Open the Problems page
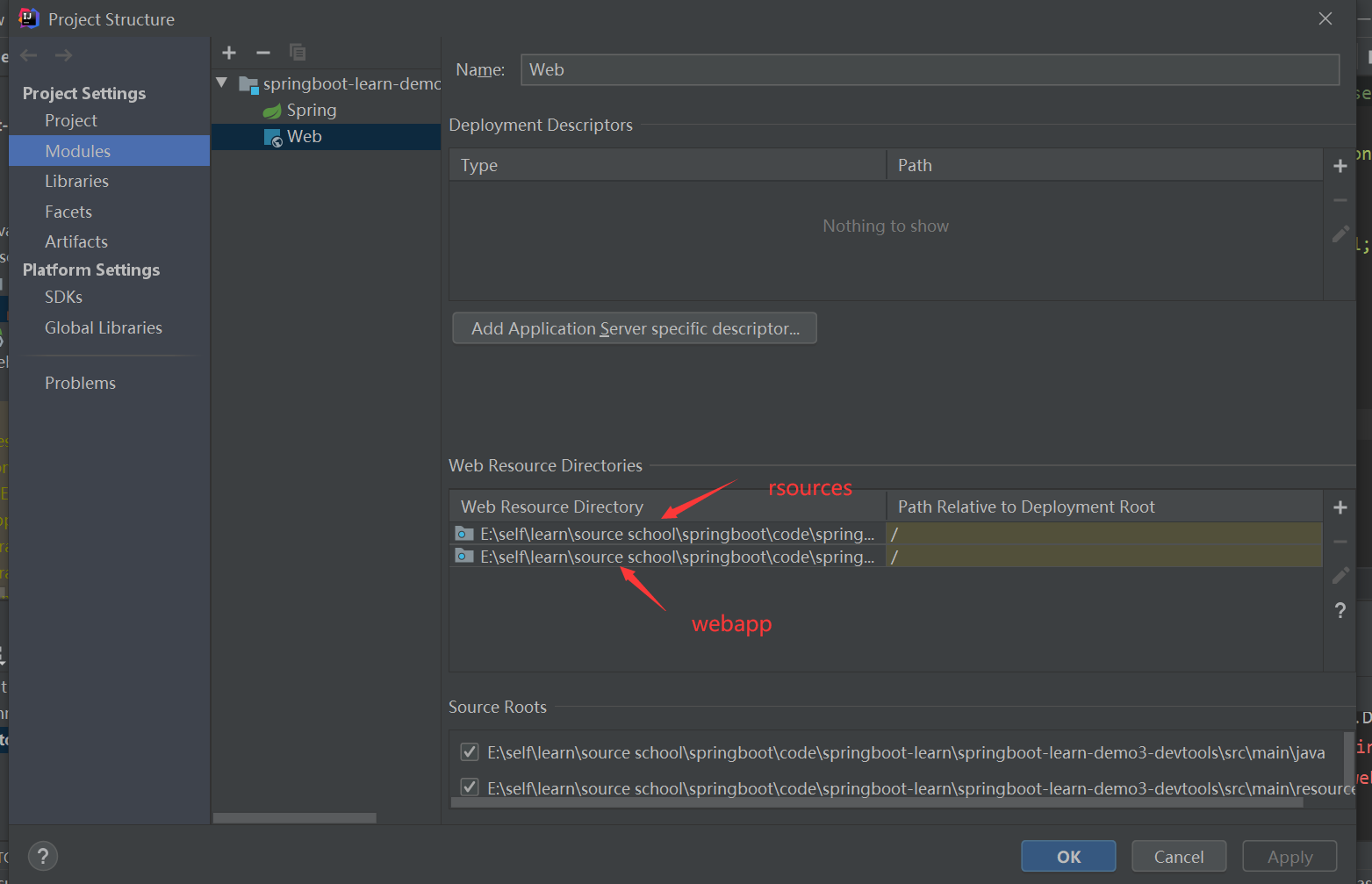Image resolution: width=1372 pixels, height=884 pixels. 80,383
